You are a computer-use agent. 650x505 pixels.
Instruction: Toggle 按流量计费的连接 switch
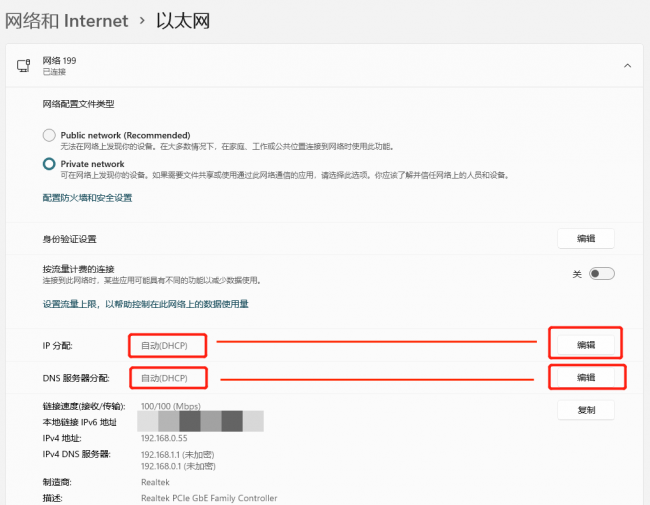(x=601, y=274)
